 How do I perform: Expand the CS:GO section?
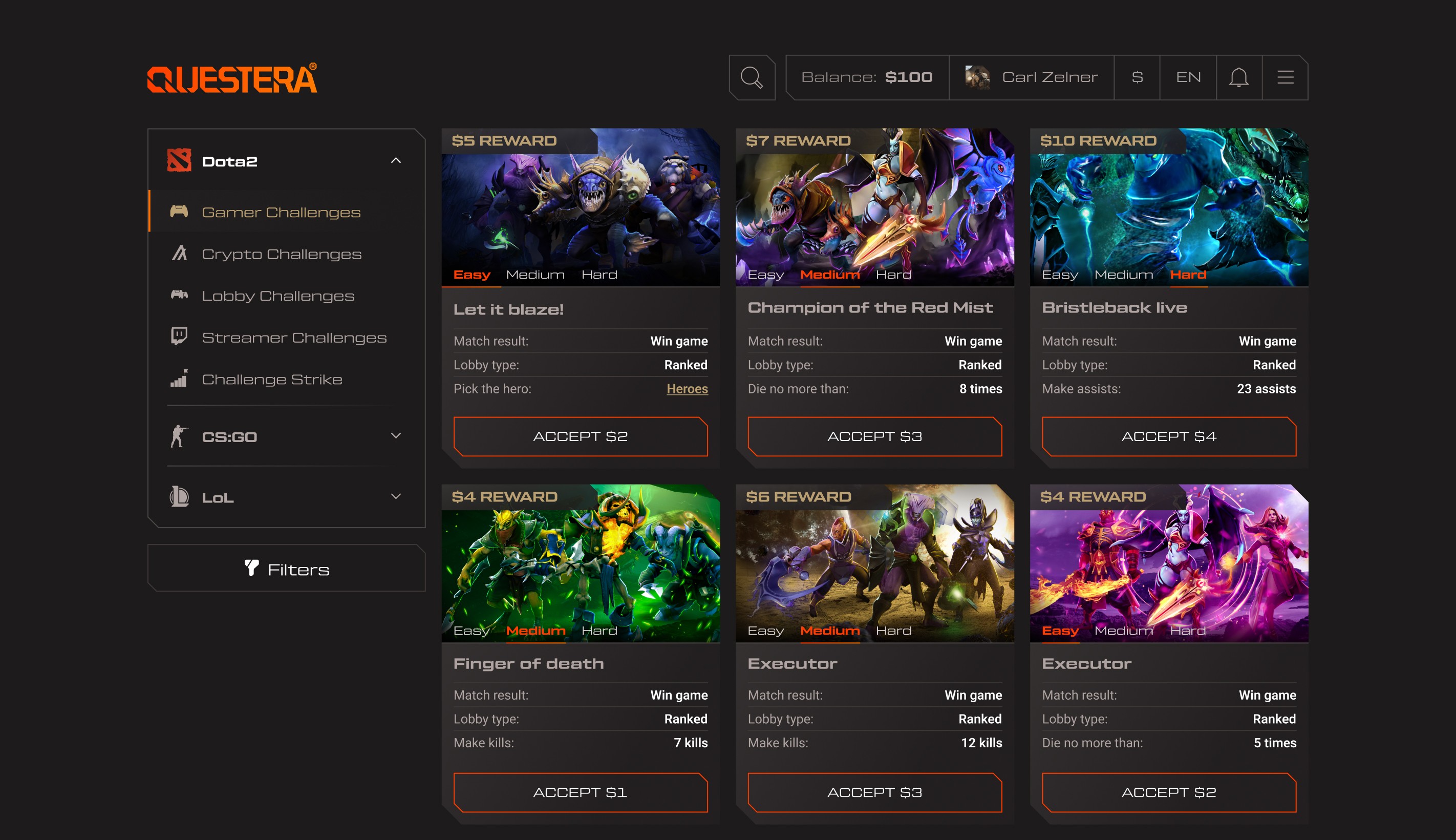(396, 436)
